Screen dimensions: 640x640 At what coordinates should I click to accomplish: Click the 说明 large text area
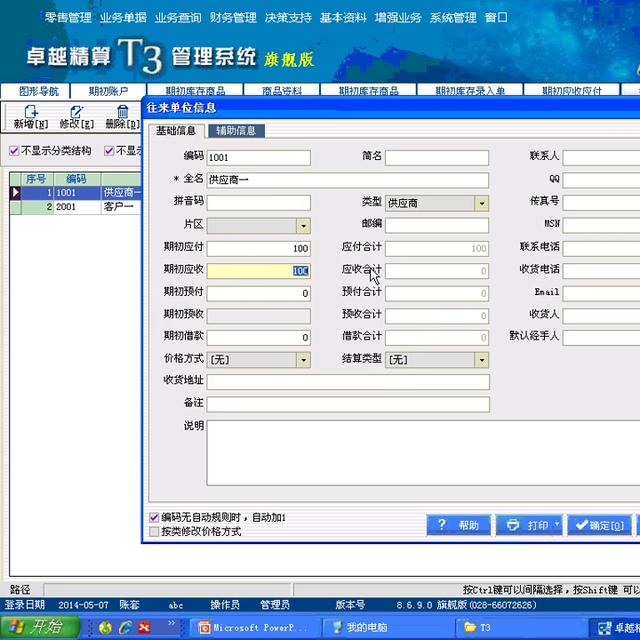(x=423, y=453)
